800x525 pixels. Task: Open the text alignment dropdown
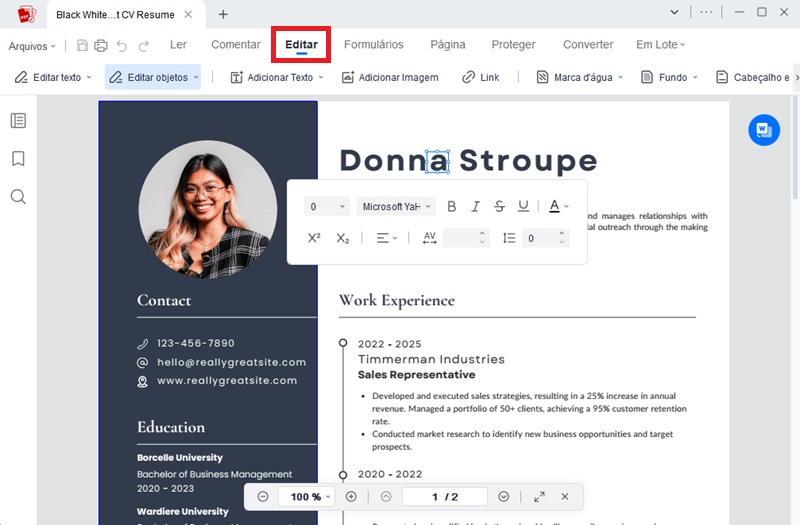pos(387,238)
